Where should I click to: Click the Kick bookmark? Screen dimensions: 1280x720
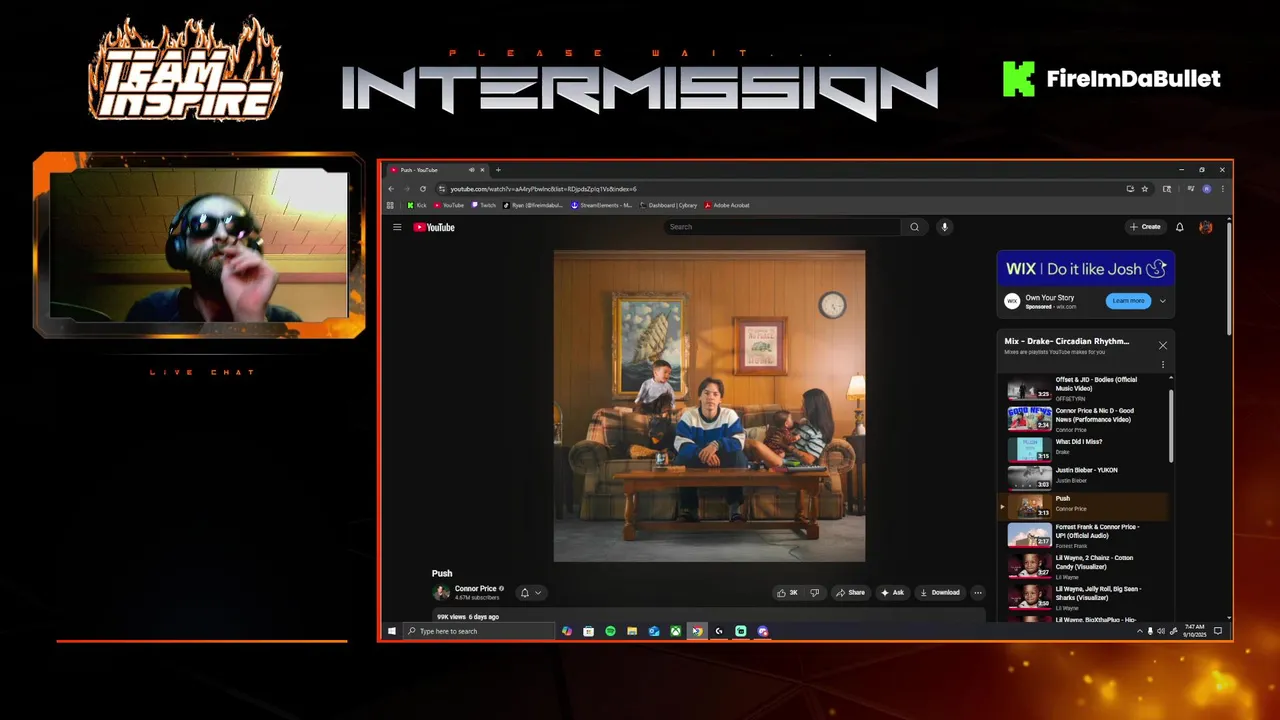tap(417, 205)
